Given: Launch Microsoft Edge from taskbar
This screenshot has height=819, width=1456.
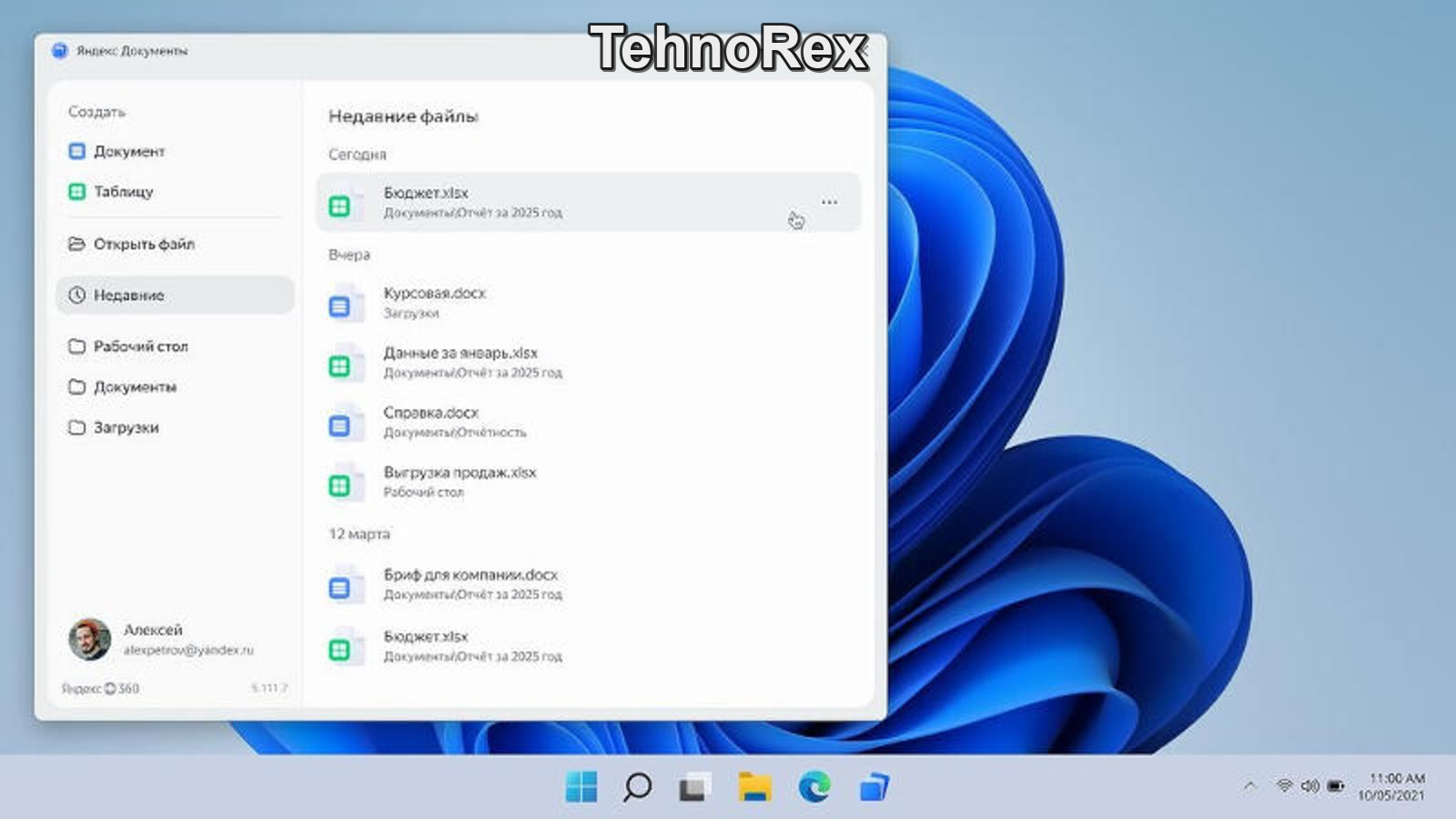Looking at the screenshot, I should tap(814, 786).
